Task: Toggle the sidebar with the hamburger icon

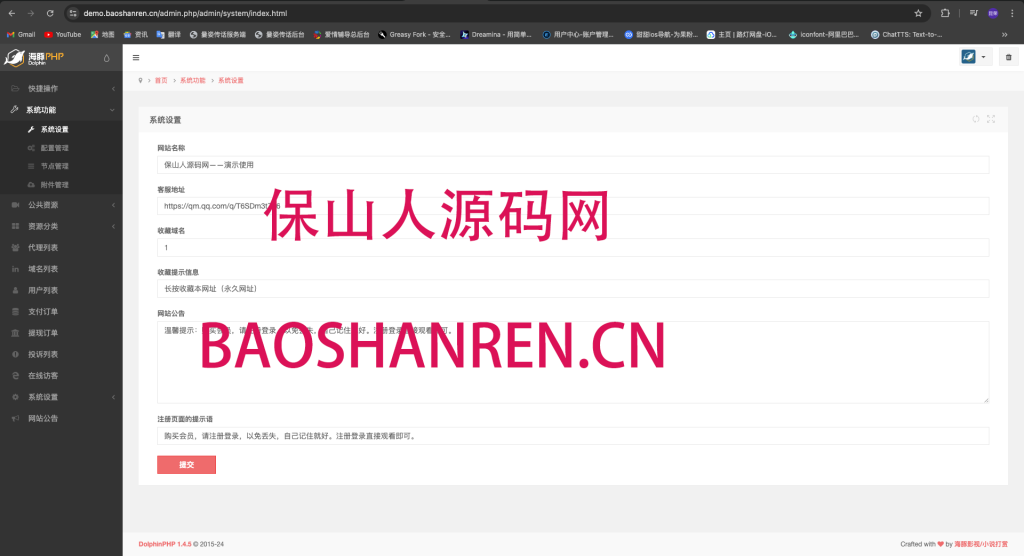Action: point(136,57)
